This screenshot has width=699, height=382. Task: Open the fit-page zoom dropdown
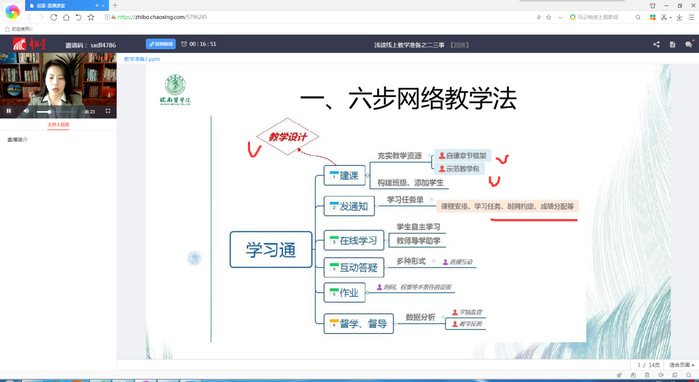pyautogui.click(x=682, y=365)
